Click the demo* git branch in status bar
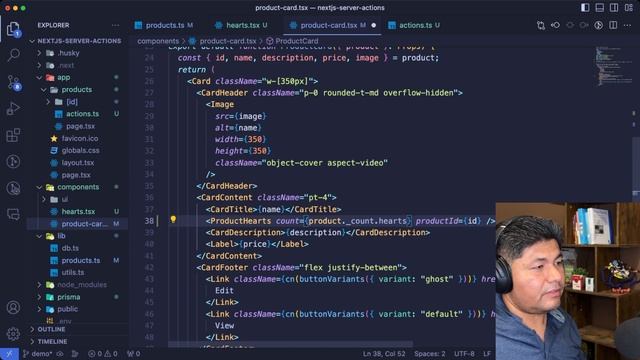Viewport: 640px width, 360px height. (38, 354)
